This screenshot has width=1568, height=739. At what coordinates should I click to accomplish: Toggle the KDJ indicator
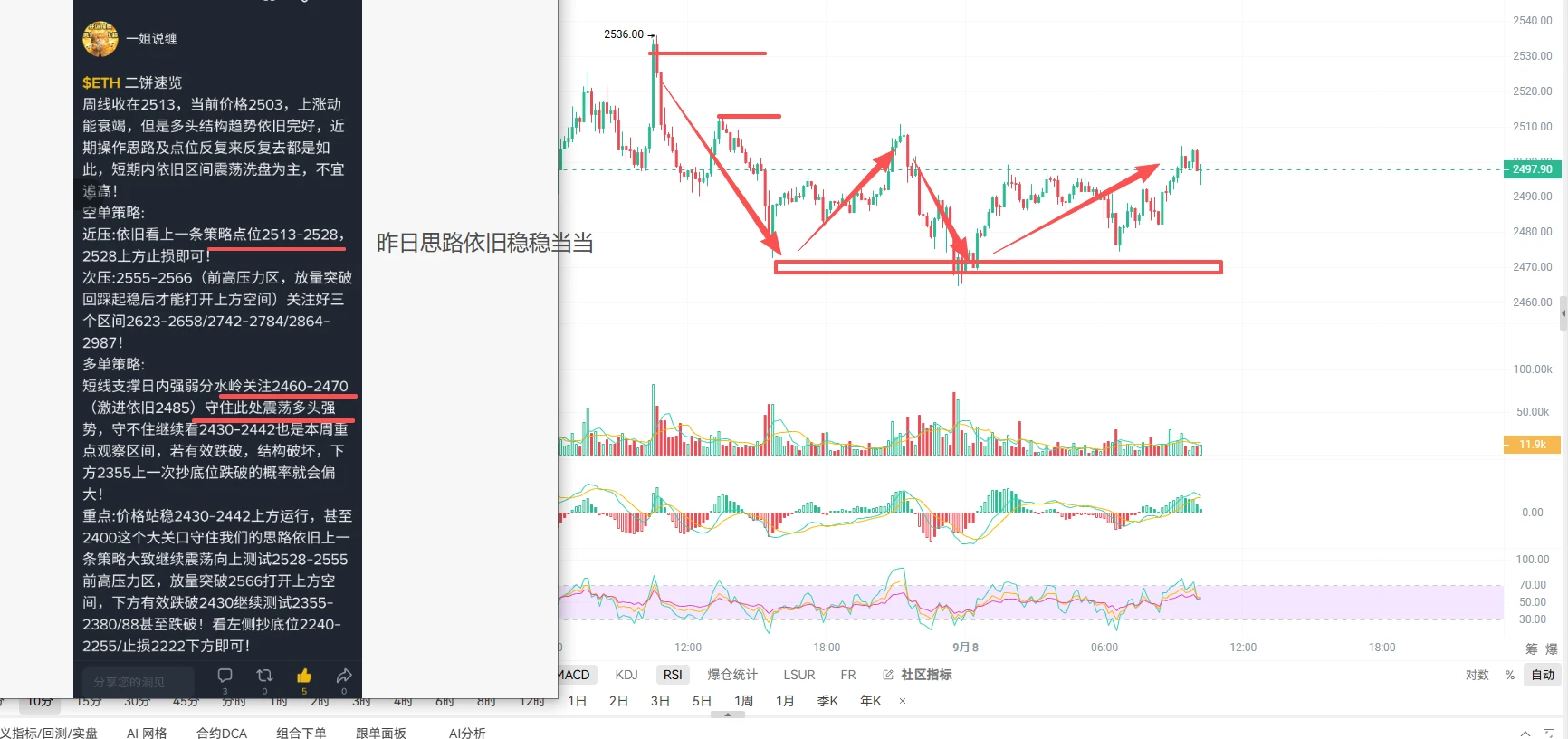pyautogui.click(x=626, y=675)
